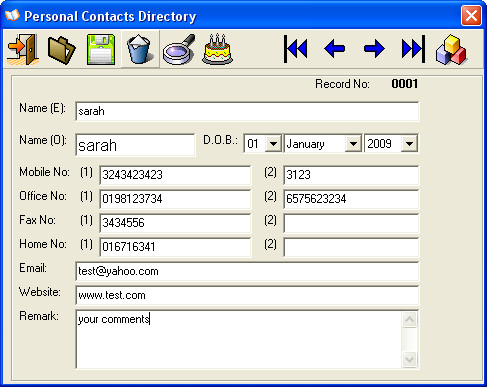Click the "D.O.B.:" label
The width and height of the screenshot is (487, 387).
point(220,140)
